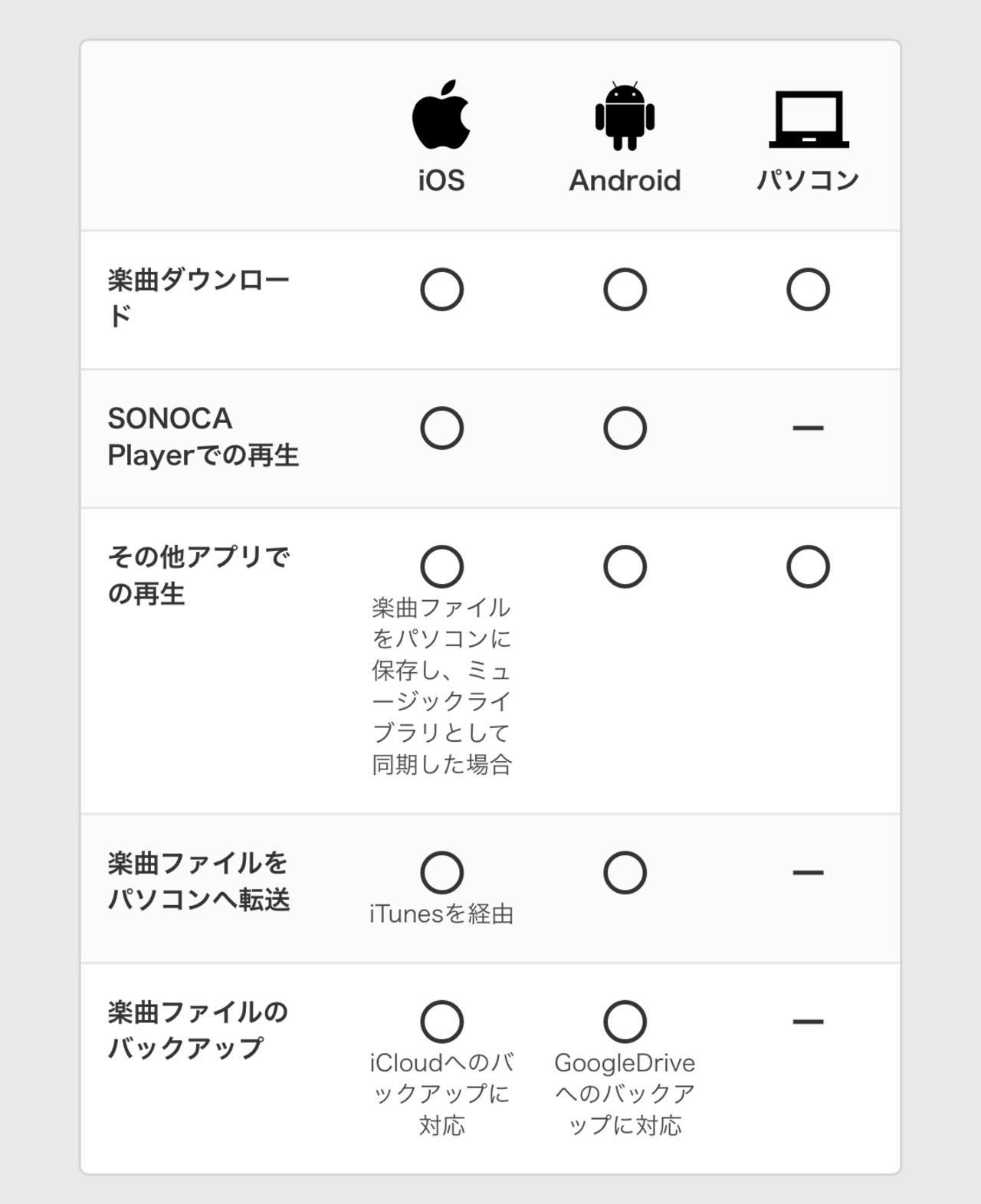Click the iOS column header label
The height and width of the screenshot is (1204, 981).
pos(441,181)
